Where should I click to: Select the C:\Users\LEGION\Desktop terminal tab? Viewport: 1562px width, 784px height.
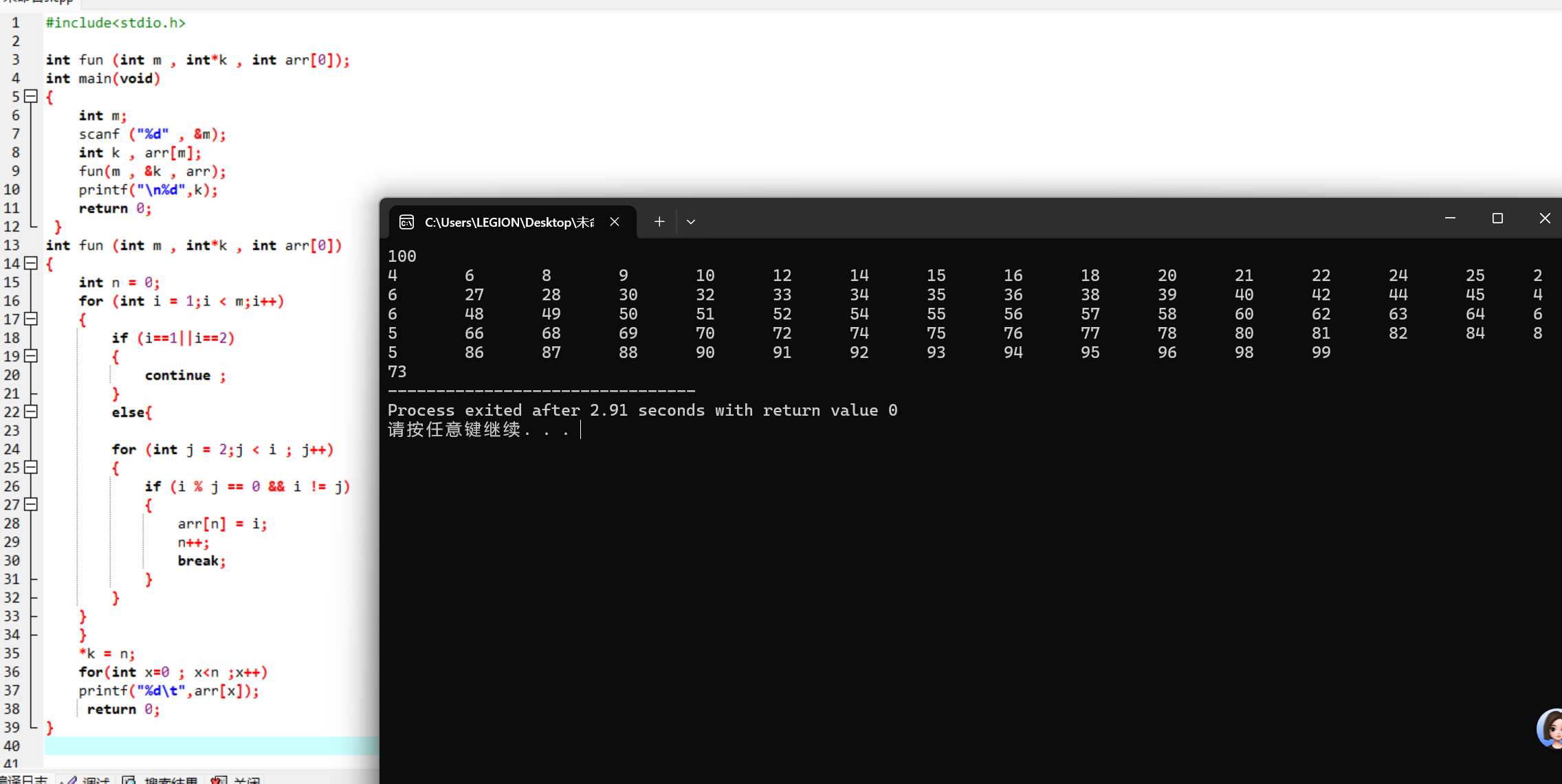point(509,221)
